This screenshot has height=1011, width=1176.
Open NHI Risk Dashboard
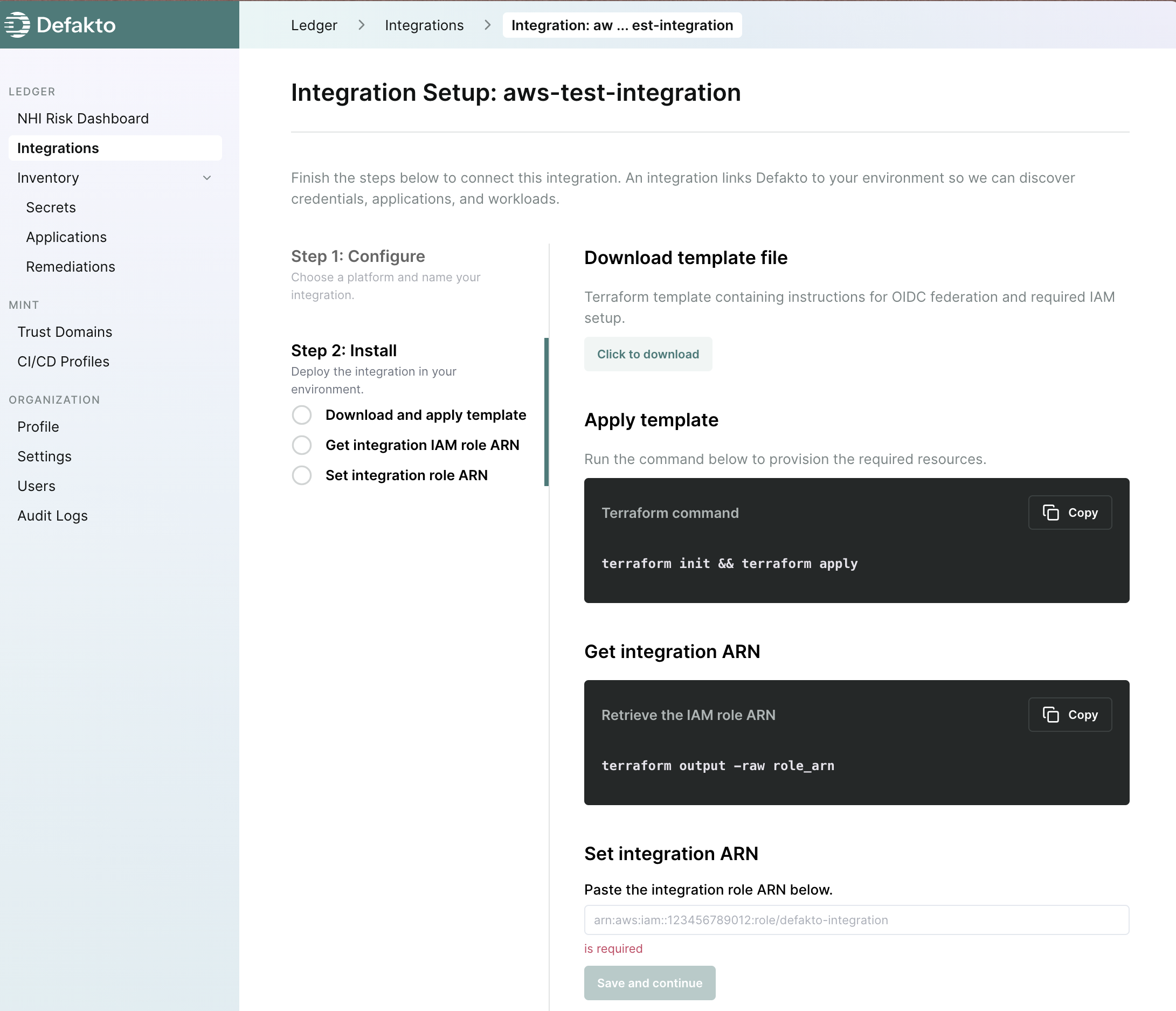pos(83,118)
